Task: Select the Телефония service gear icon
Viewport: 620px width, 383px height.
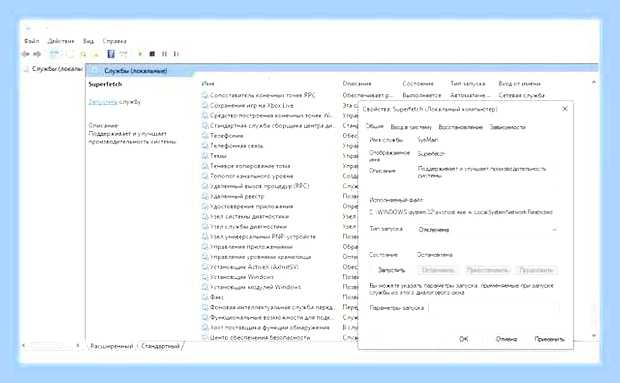Action: click(205, 136)
